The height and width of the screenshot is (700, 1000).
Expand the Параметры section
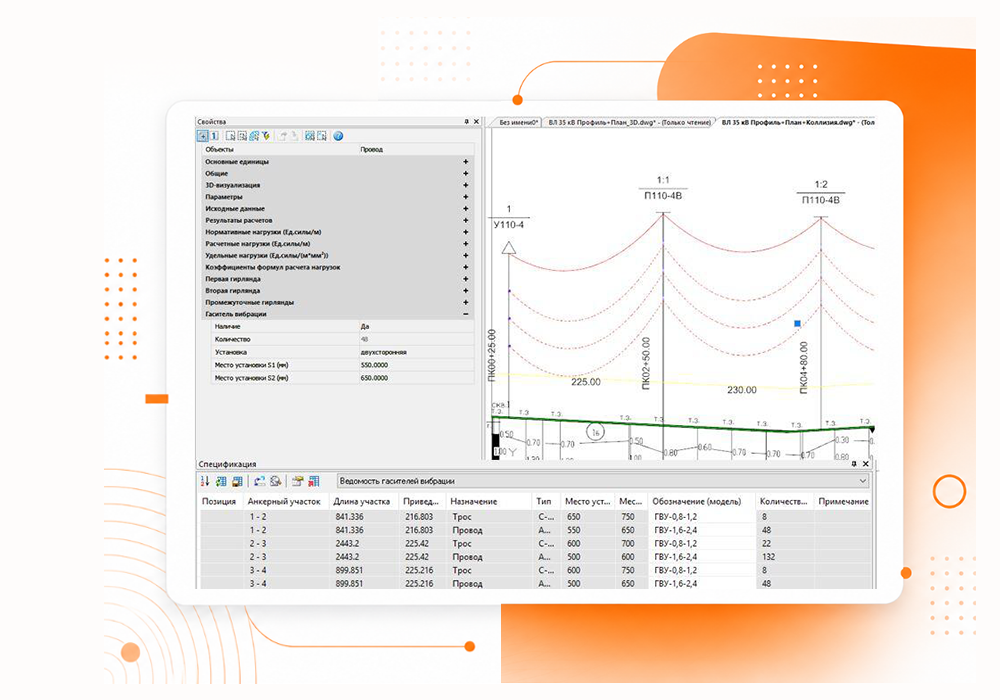pyautogui.click(x=466, y=197)
